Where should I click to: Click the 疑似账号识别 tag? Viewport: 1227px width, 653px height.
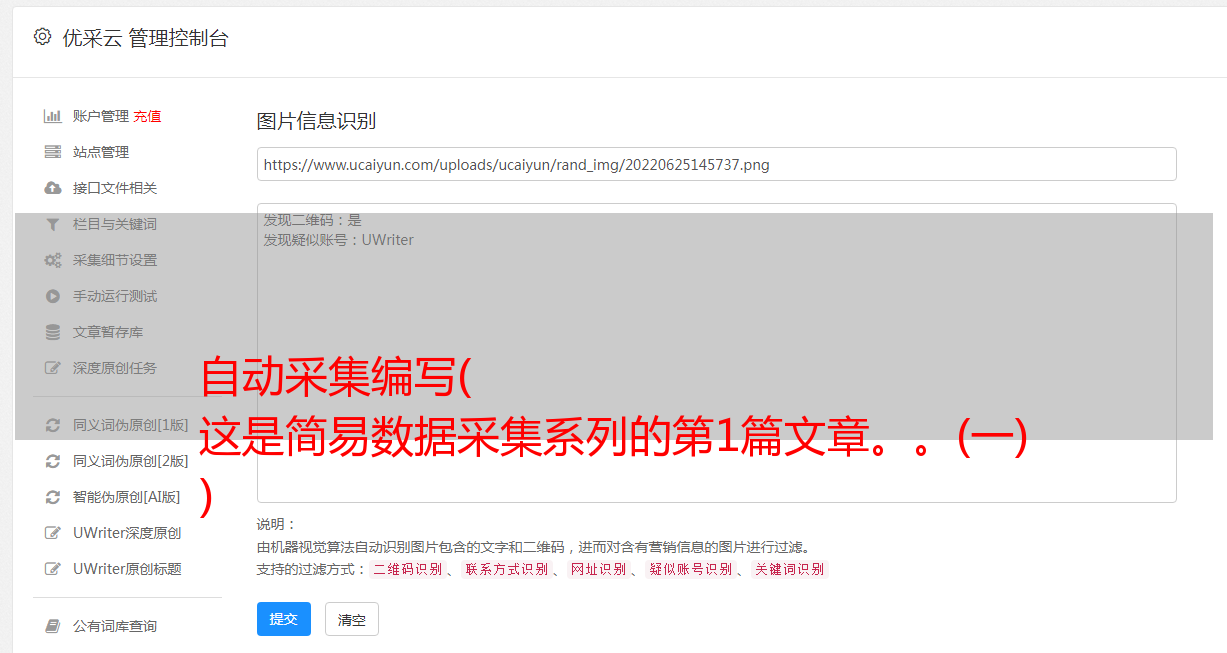[x=690, y=569]
